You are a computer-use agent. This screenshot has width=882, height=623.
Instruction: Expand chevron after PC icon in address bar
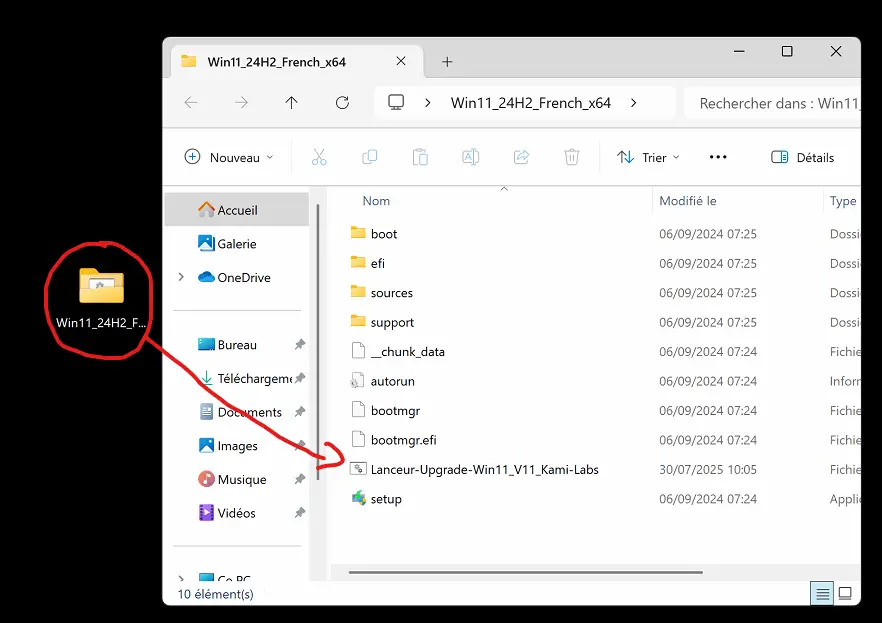click(x=428, y=102)
